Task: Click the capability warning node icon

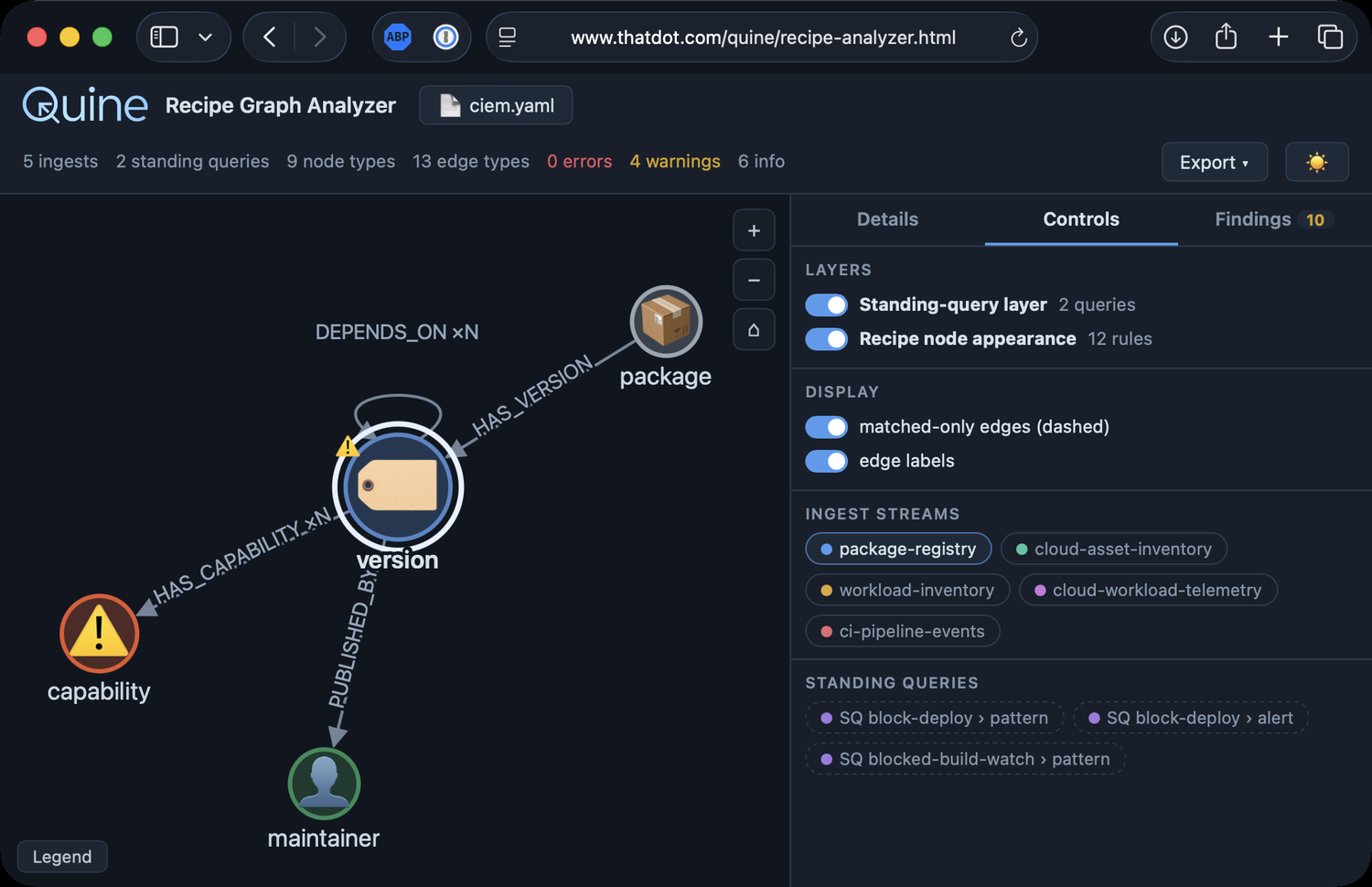Action: [x=99, y=633]
